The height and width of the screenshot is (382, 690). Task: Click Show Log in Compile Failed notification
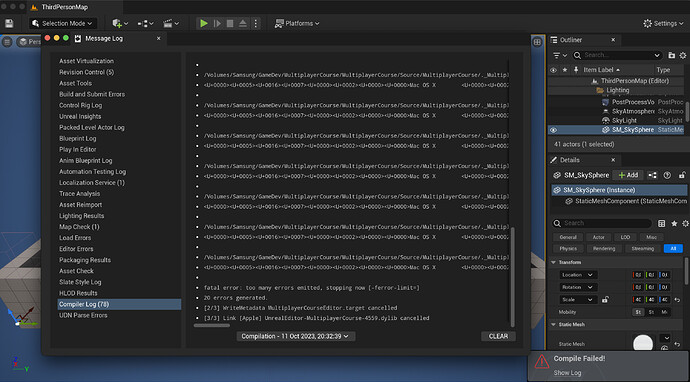point(567,373)
